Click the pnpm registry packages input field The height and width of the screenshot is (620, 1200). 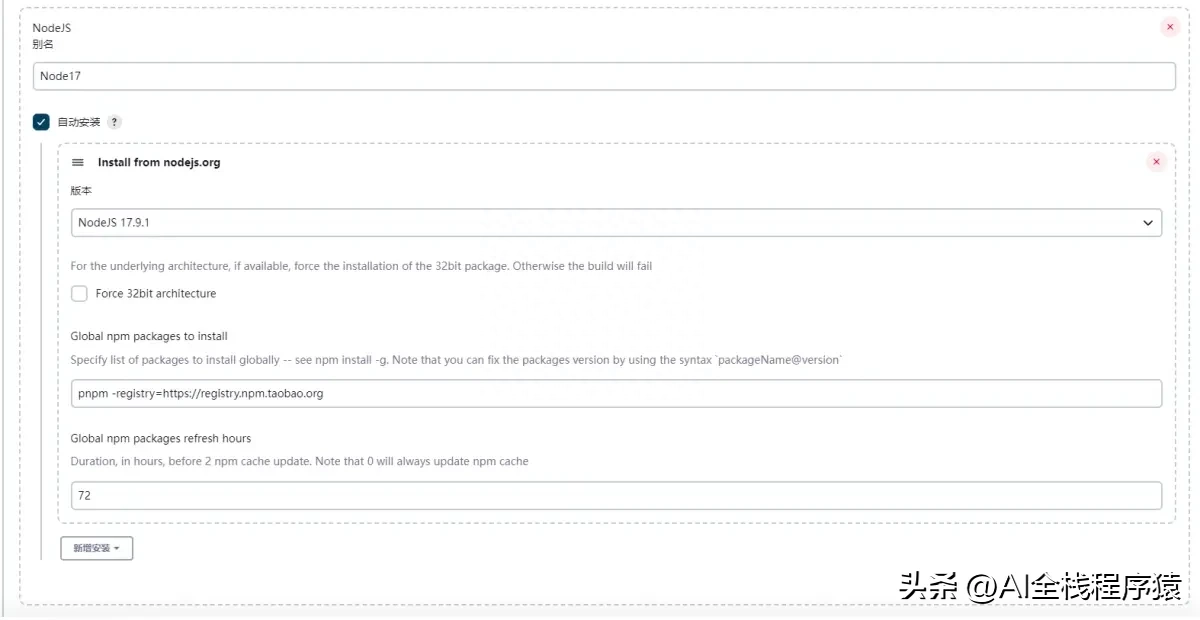616,393
